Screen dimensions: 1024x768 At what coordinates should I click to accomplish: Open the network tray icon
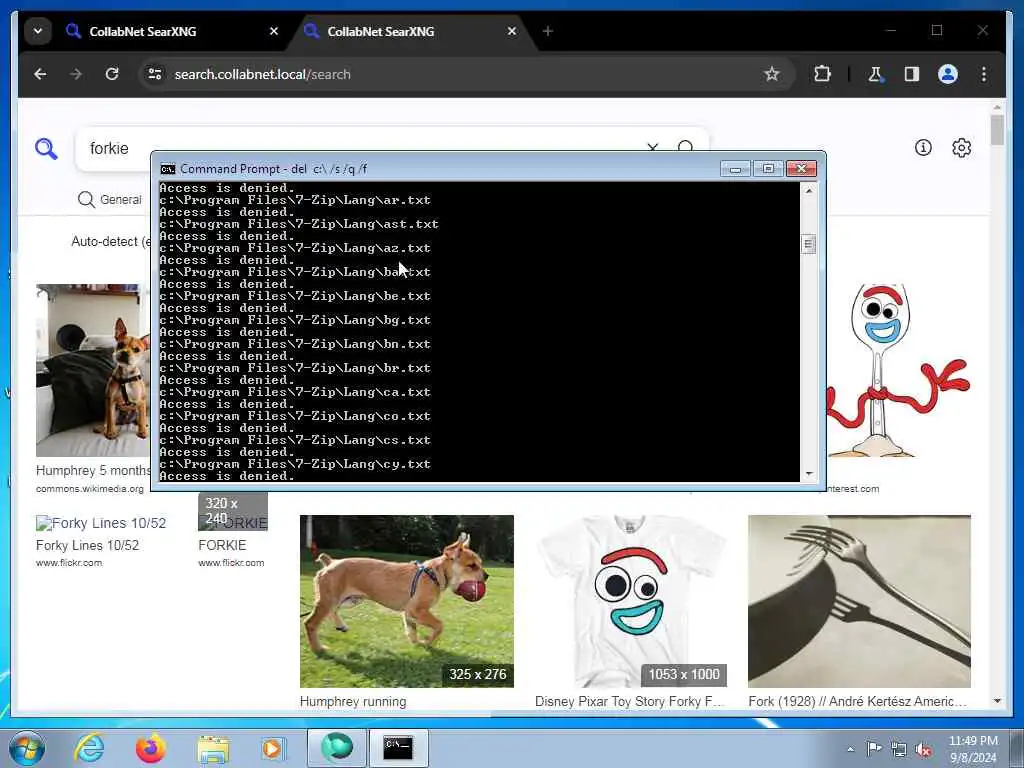[899, 749]
